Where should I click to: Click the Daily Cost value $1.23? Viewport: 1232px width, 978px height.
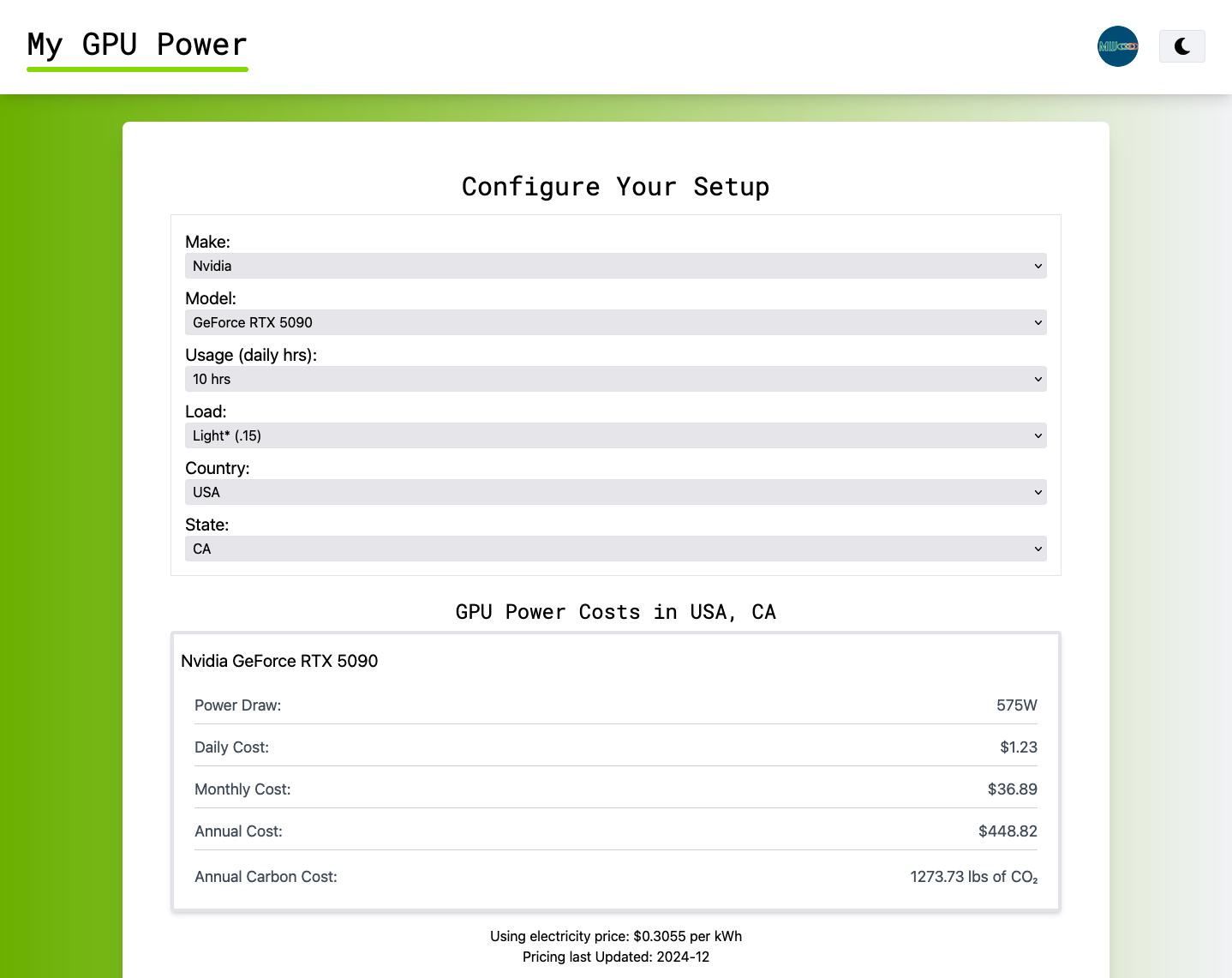coord(1019,747)
